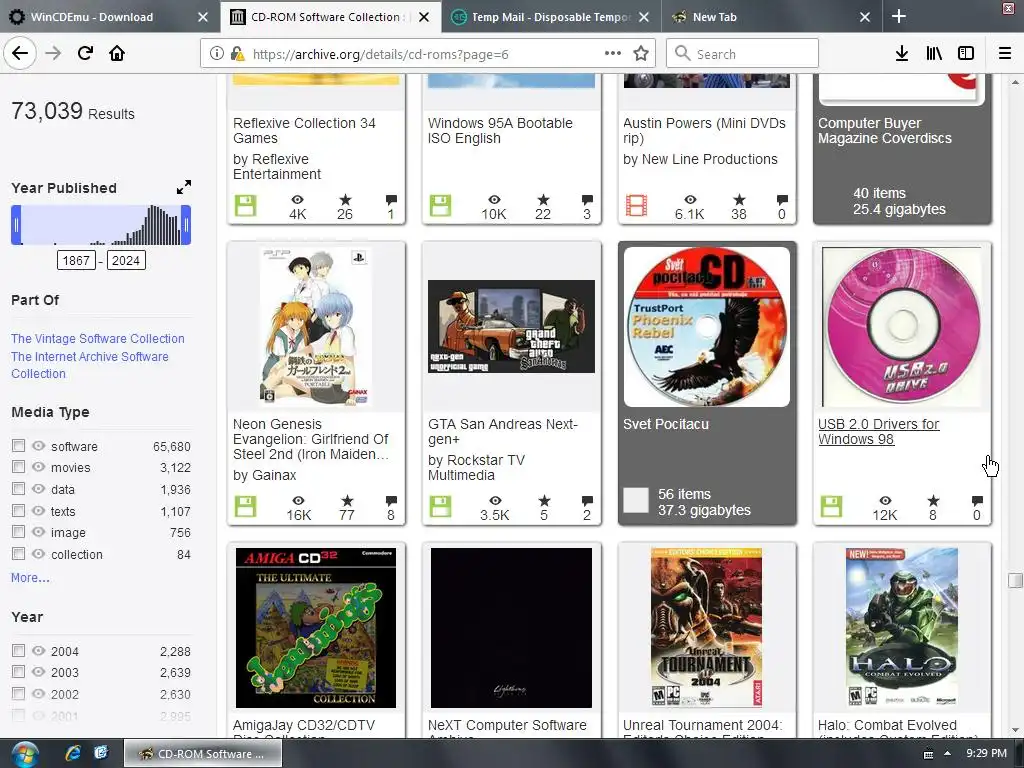Viewport: 1024px width, 768px height.
Task: Click the 1867 start year field
Action: pos(76,261)
